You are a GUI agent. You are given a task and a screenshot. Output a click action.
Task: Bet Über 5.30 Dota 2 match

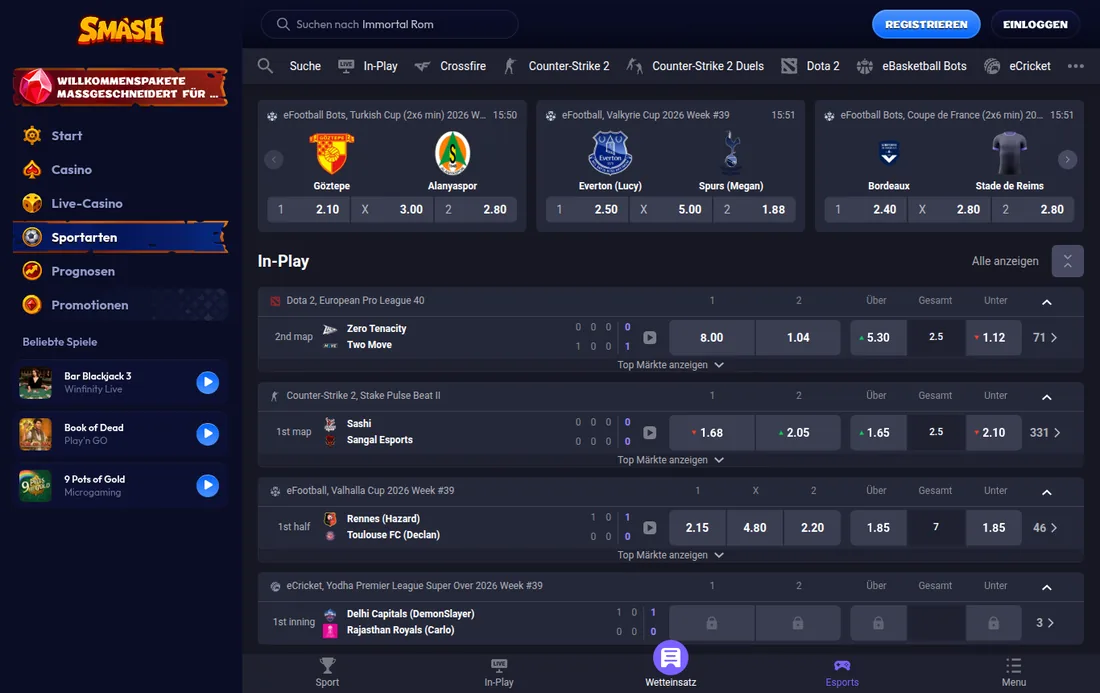pyautogui.click(x=878, y=337)
